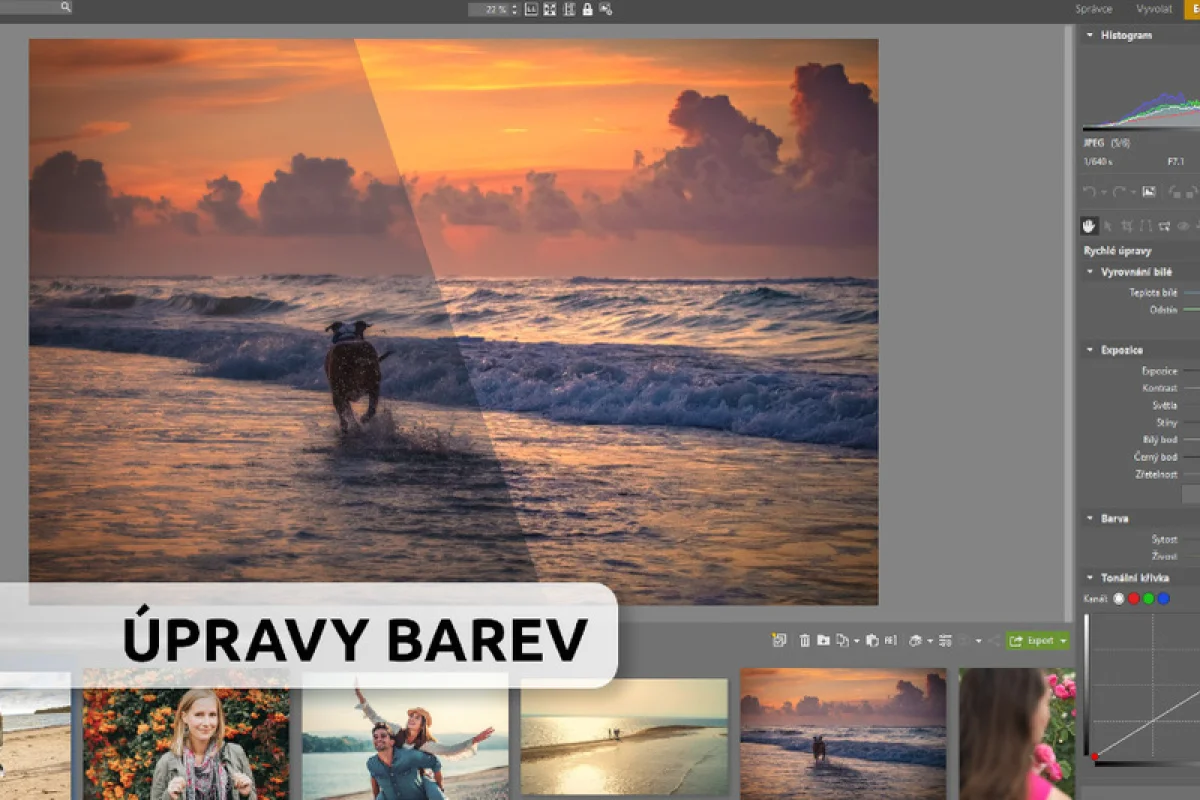Collapse the Expozice section

coord(1089,350)
